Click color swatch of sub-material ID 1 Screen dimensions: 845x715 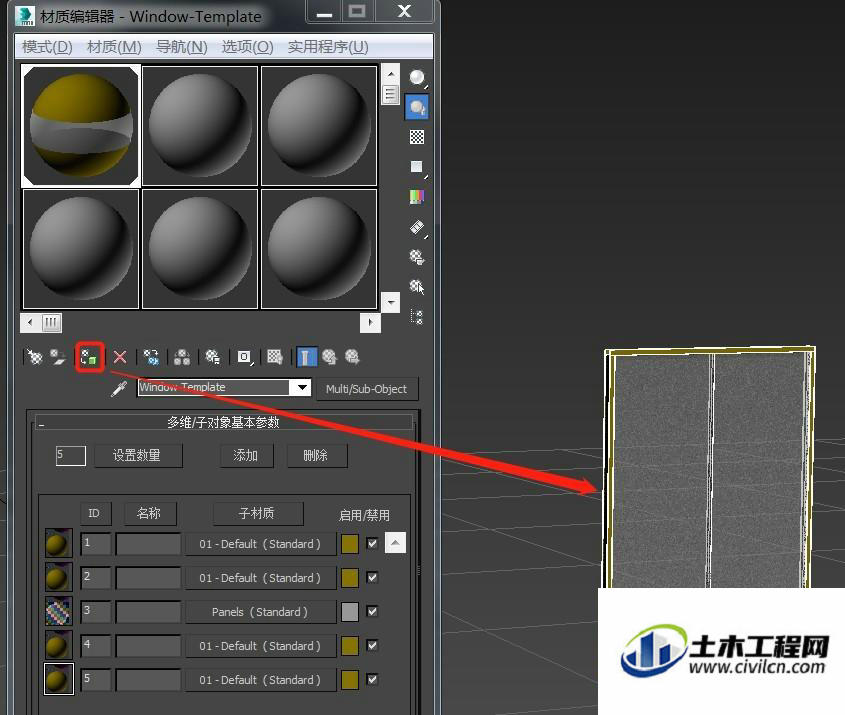[x=350, y=544]
